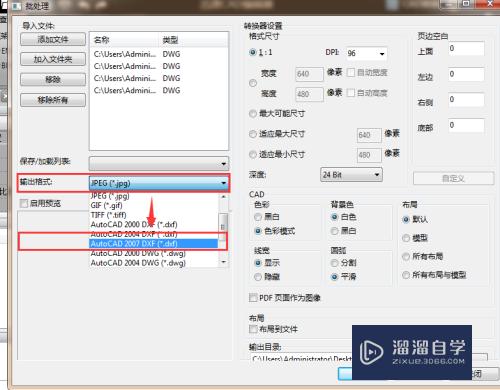The image size is (500, 390).
Task: Select 所有布局与模型 radio button
Action: [406, 275]
